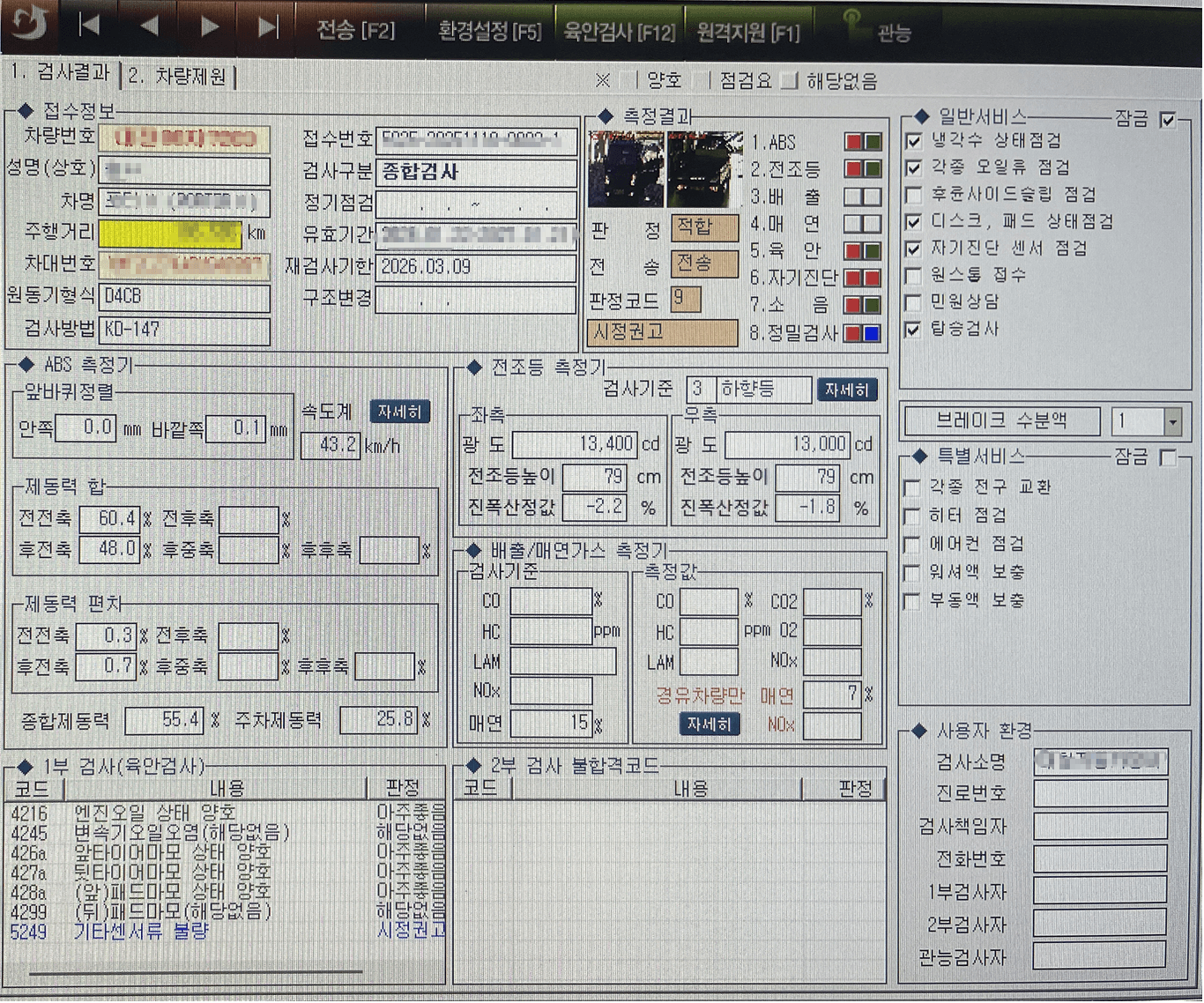
Task: Click the 전송 [F2] button
Action: click(356, 31)
